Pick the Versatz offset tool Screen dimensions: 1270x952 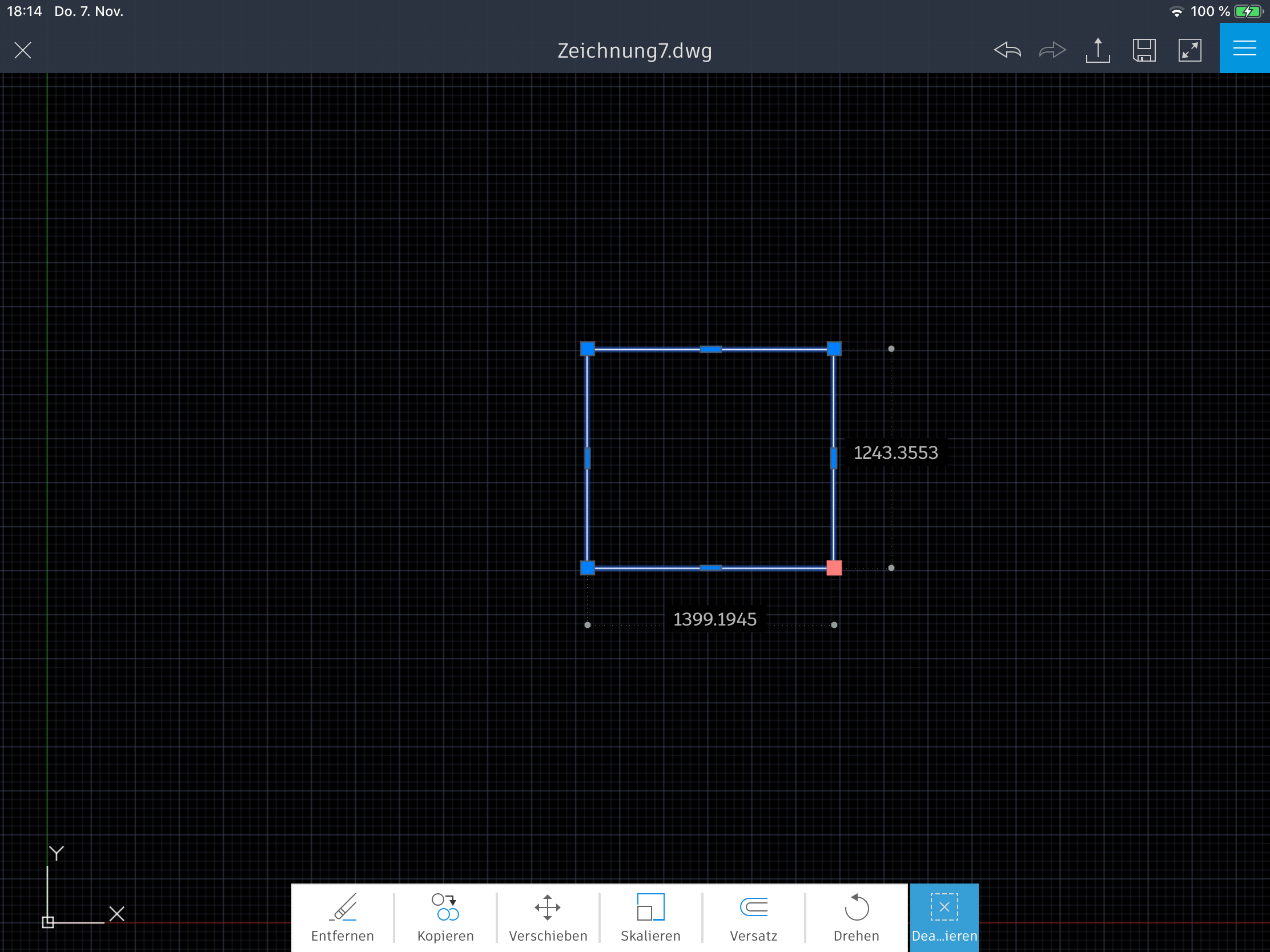[x=753, y=918]
